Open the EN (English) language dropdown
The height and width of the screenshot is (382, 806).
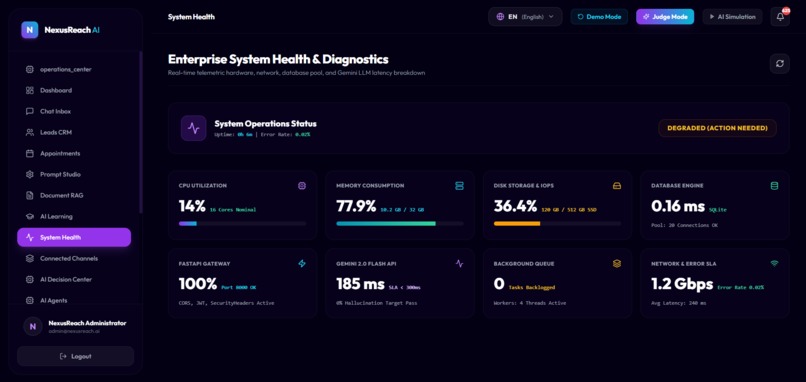(525, 17)
